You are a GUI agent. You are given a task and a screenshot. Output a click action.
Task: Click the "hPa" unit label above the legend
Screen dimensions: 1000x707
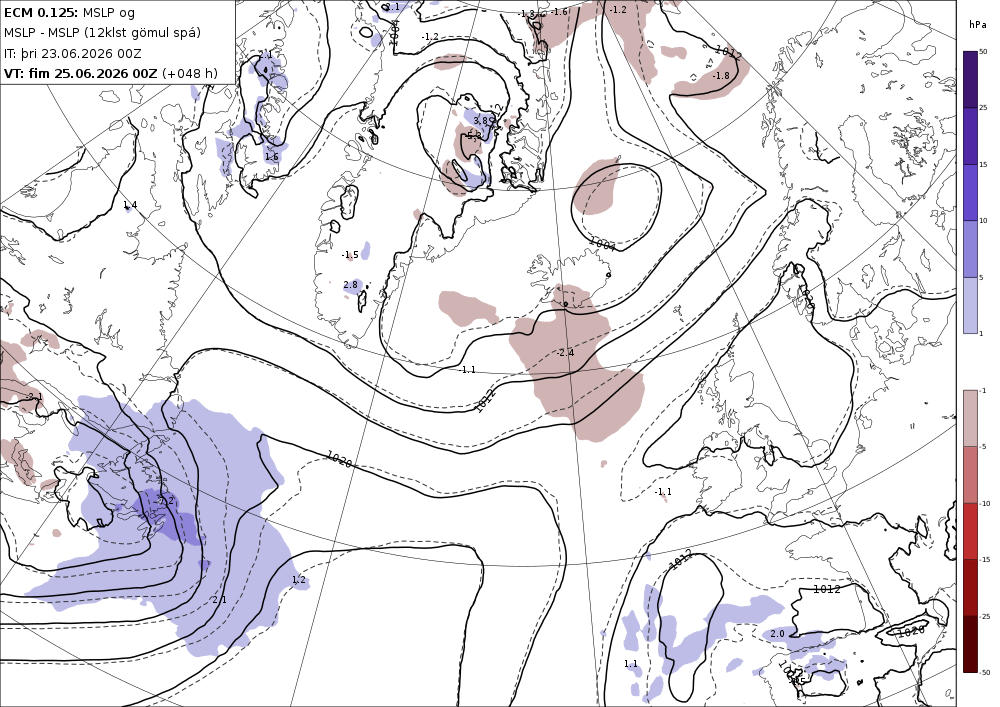click(x=976, y=25)
